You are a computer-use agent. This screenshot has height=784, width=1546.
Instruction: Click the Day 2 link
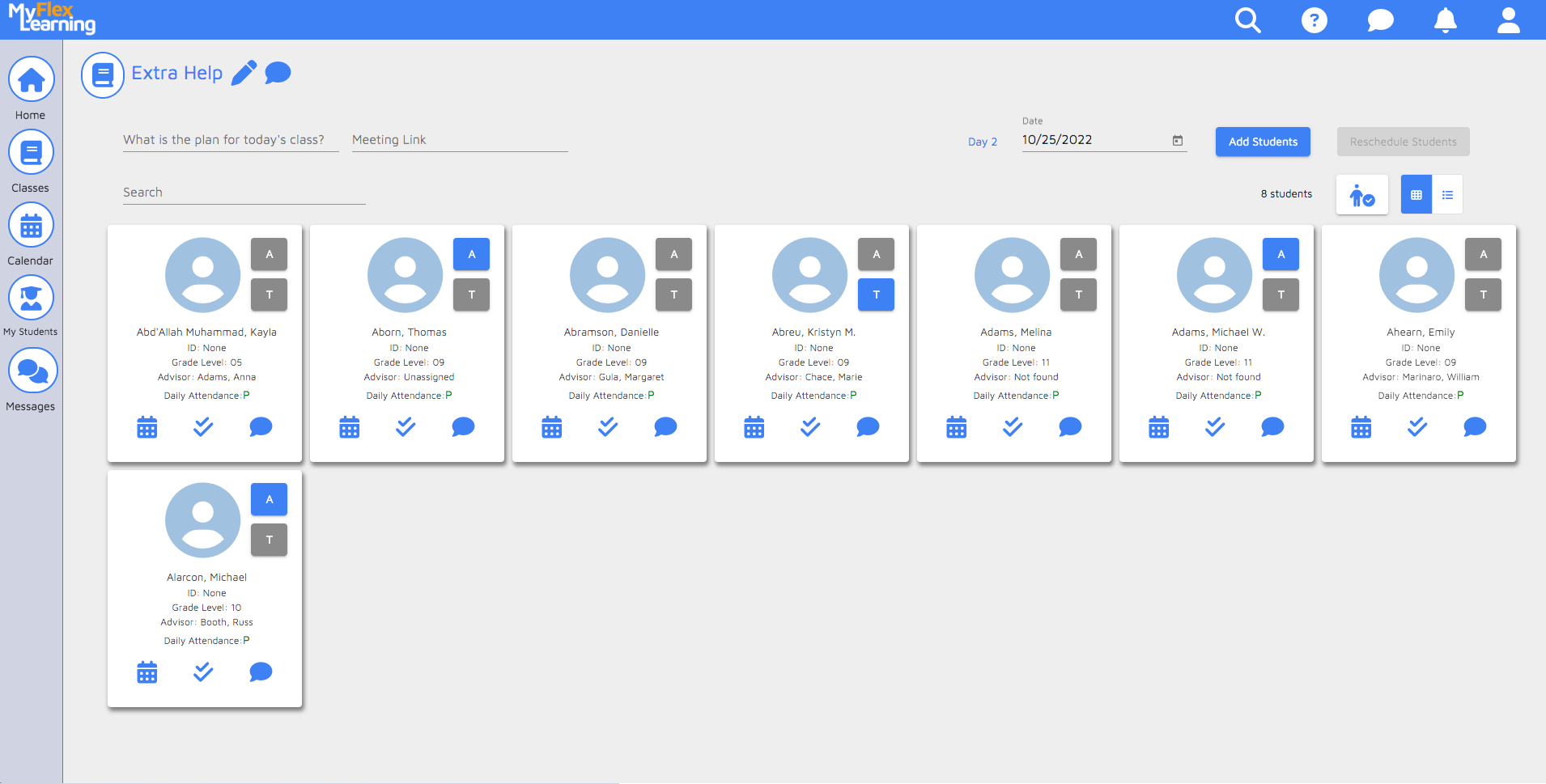coord(983,142)
